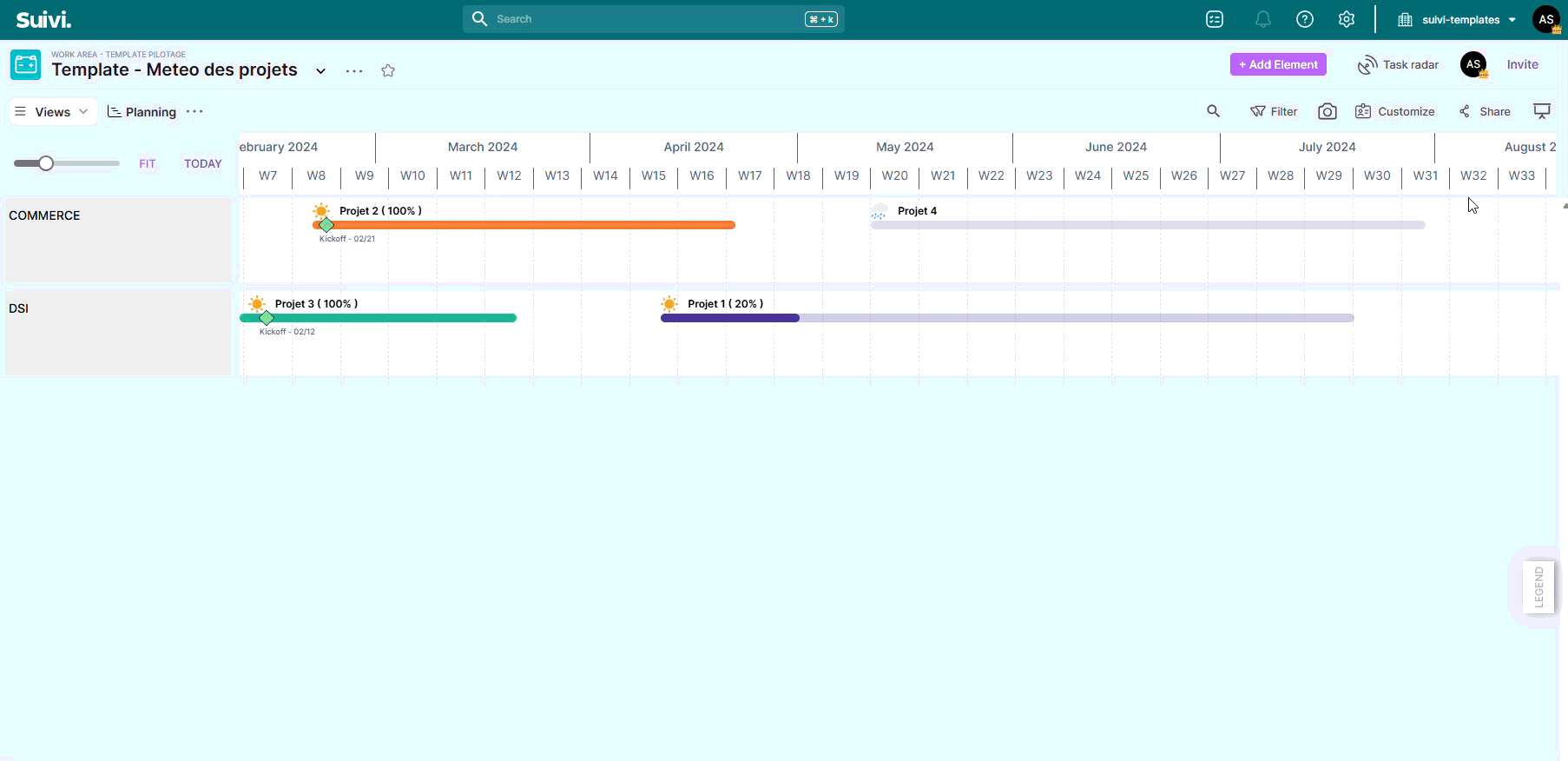Click FIT to fit the timeline
The height and width of the screenshot is (761, 1568).
[148, 163]
